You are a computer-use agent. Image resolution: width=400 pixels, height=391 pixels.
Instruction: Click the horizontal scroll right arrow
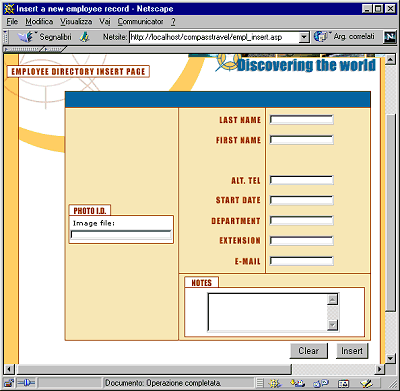point(380,369)
